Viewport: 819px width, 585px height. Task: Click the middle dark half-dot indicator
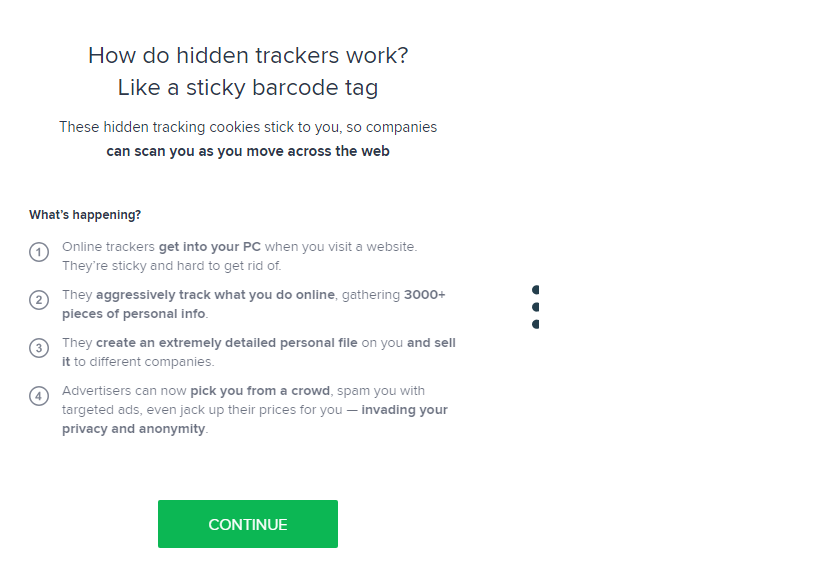click(535, 307)
